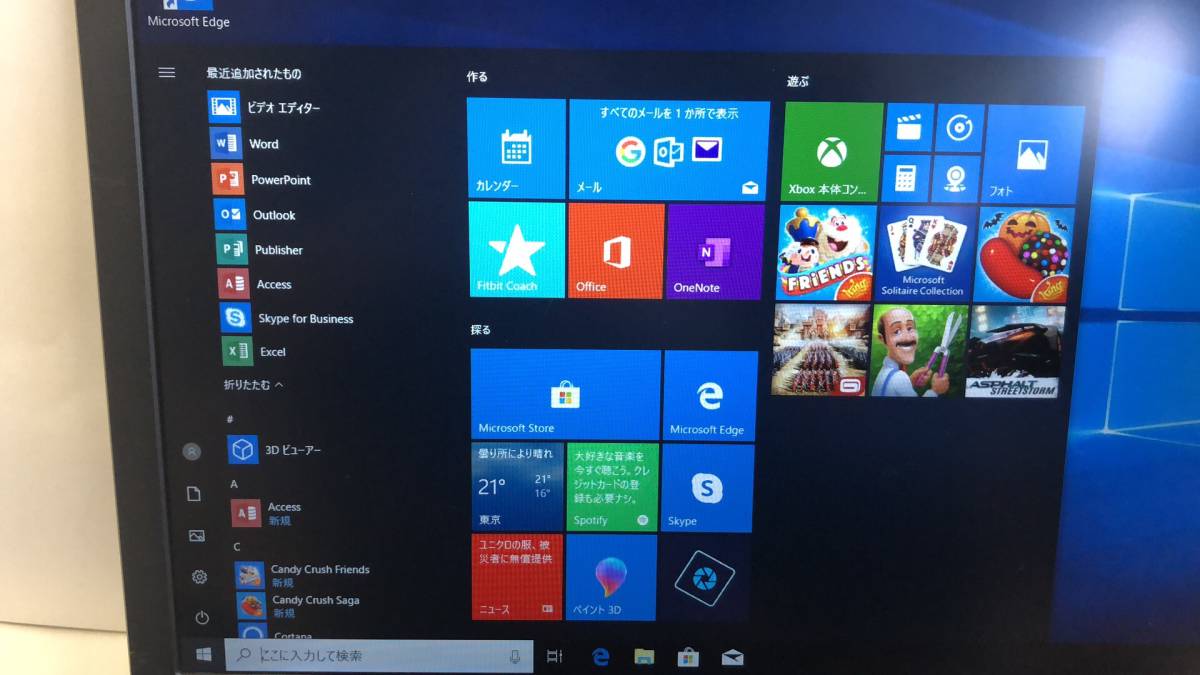Open Task View on the taskbar
Screen dimensions: 1200x675
[x=554, y=657]
